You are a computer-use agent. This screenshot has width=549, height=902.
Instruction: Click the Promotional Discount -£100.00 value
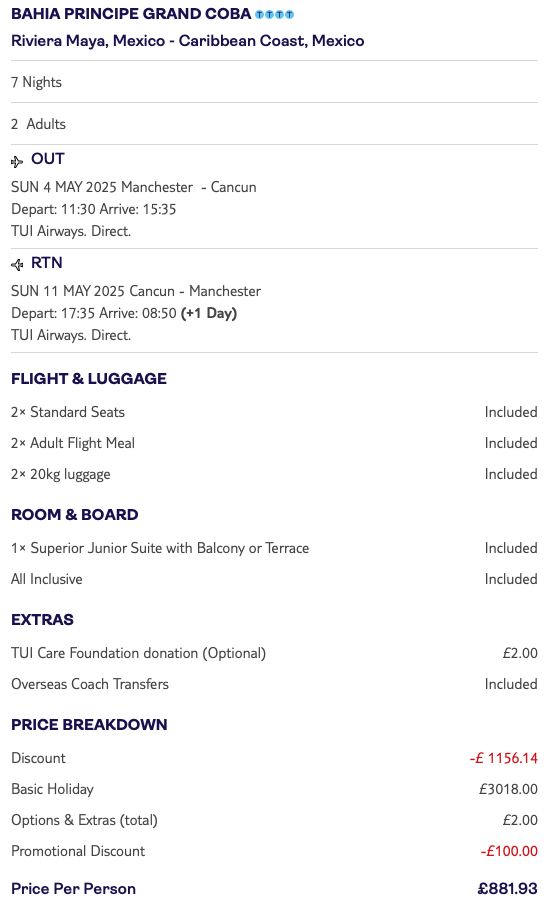tap(509, 851)
